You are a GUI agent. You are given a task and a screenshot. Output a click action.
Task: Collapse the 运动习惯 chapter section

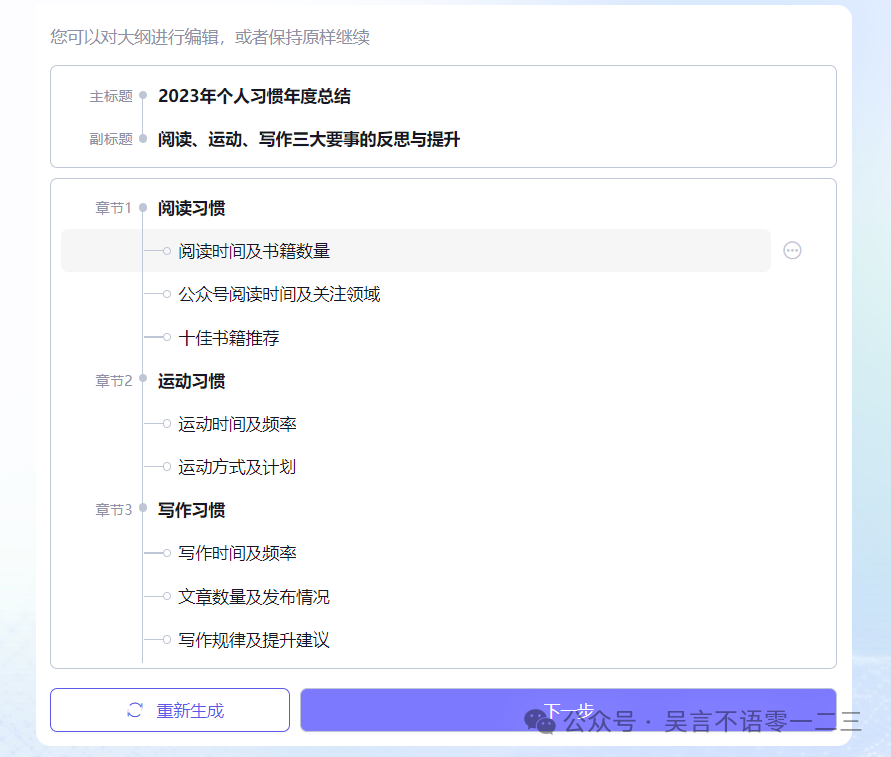point(143,380)
